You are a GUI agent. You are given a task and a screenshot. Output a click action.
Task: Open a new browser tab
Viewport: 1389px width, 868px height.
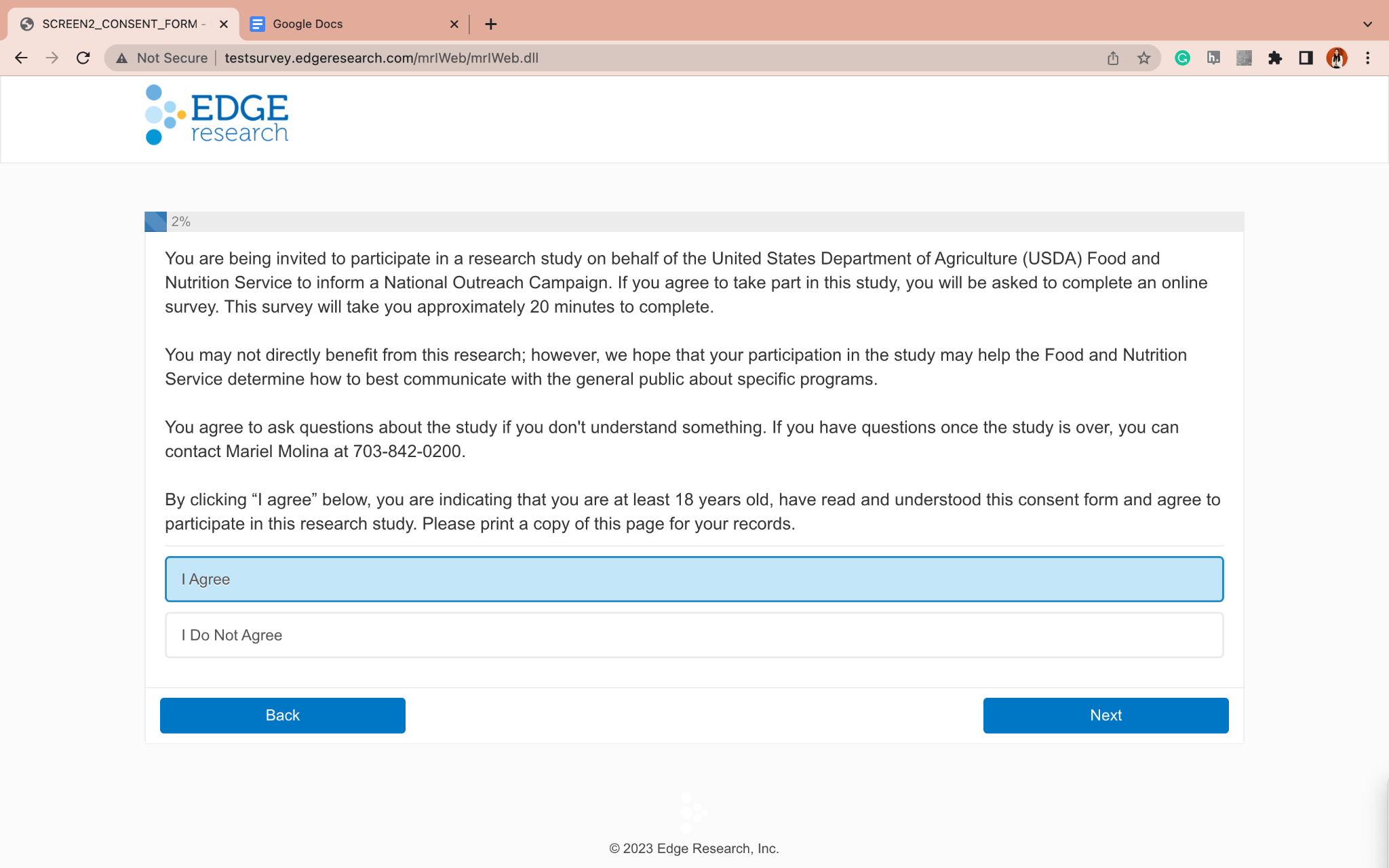click(491, 24)
